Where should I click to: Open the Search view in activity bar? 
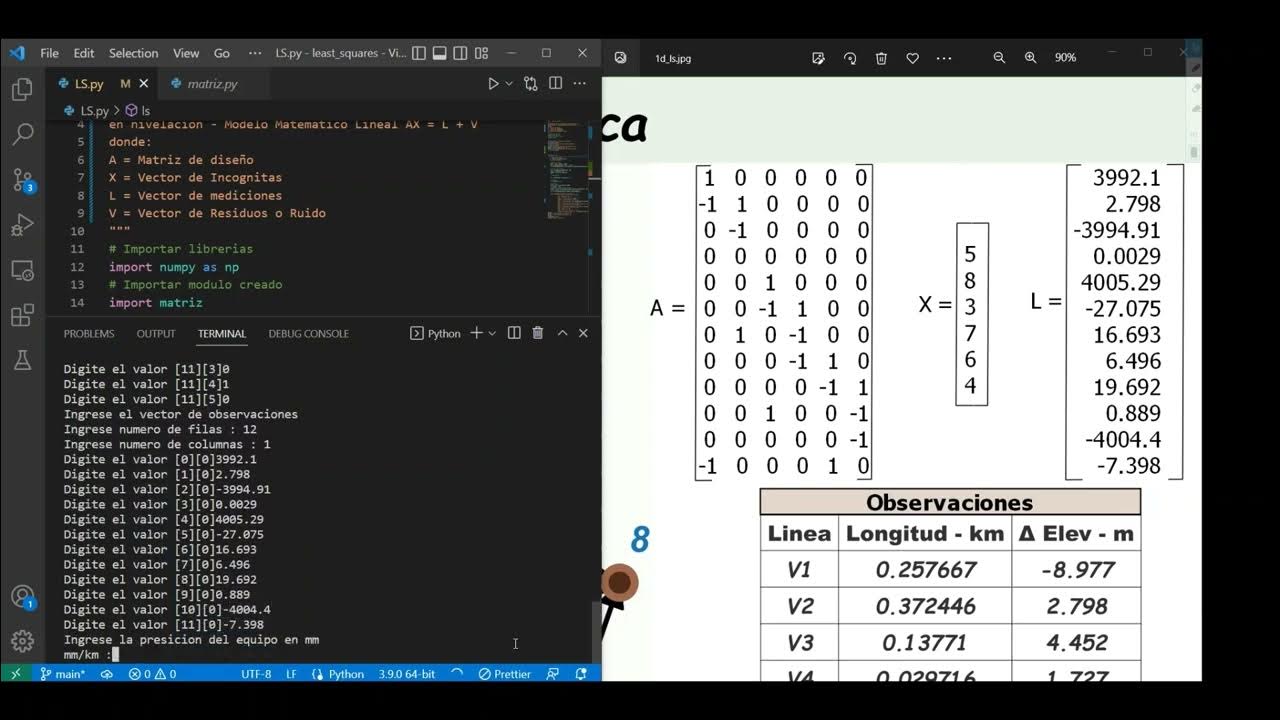click(x=22, y=134)
